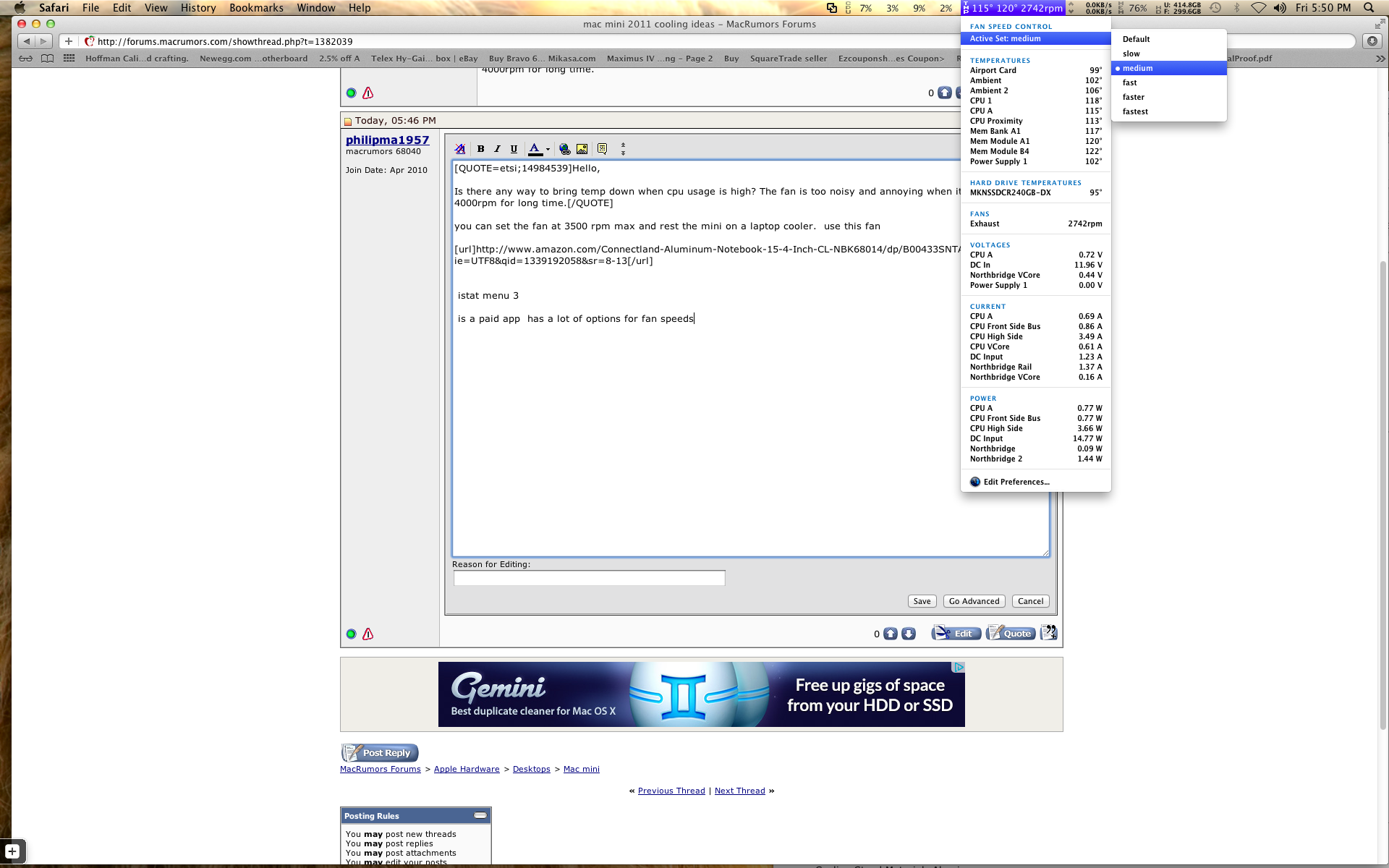1389x868 pixels.
Task: Click the iStat network speed menu bar item
Action: pyautogui.click(x=1091, y=8)
